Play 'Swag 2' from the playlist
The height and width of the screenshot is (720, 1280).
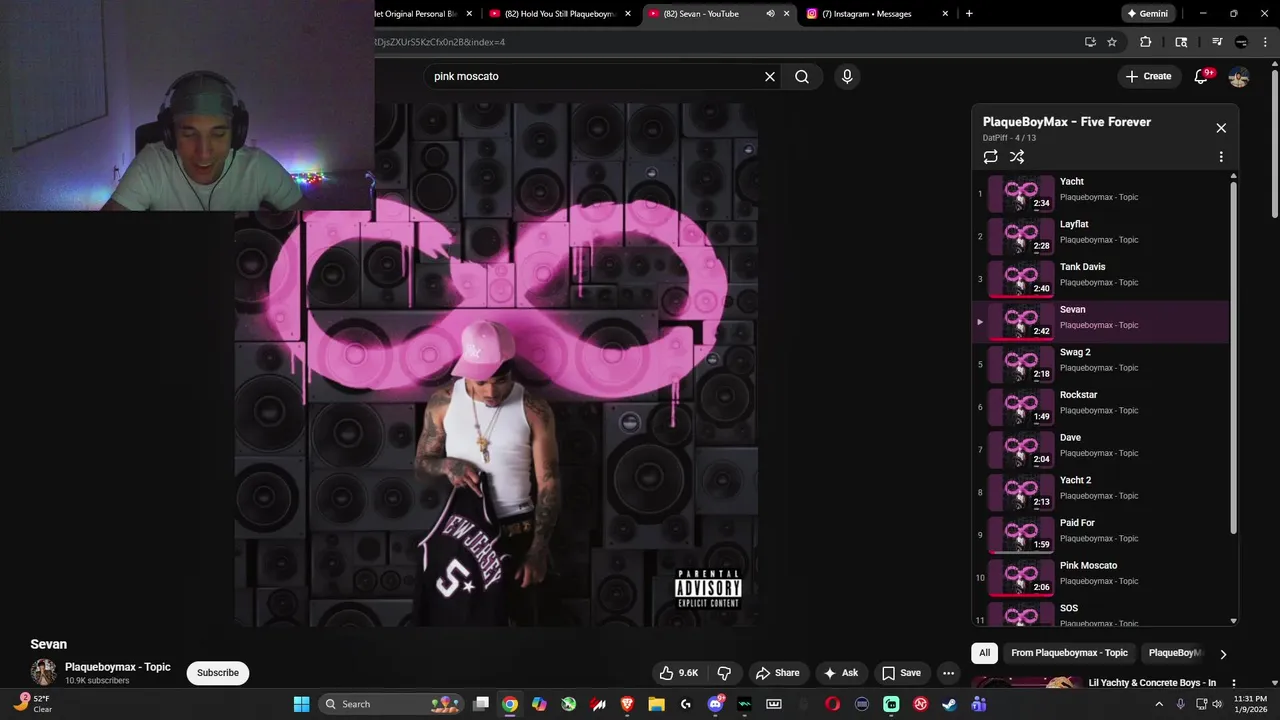[1100, 364]
